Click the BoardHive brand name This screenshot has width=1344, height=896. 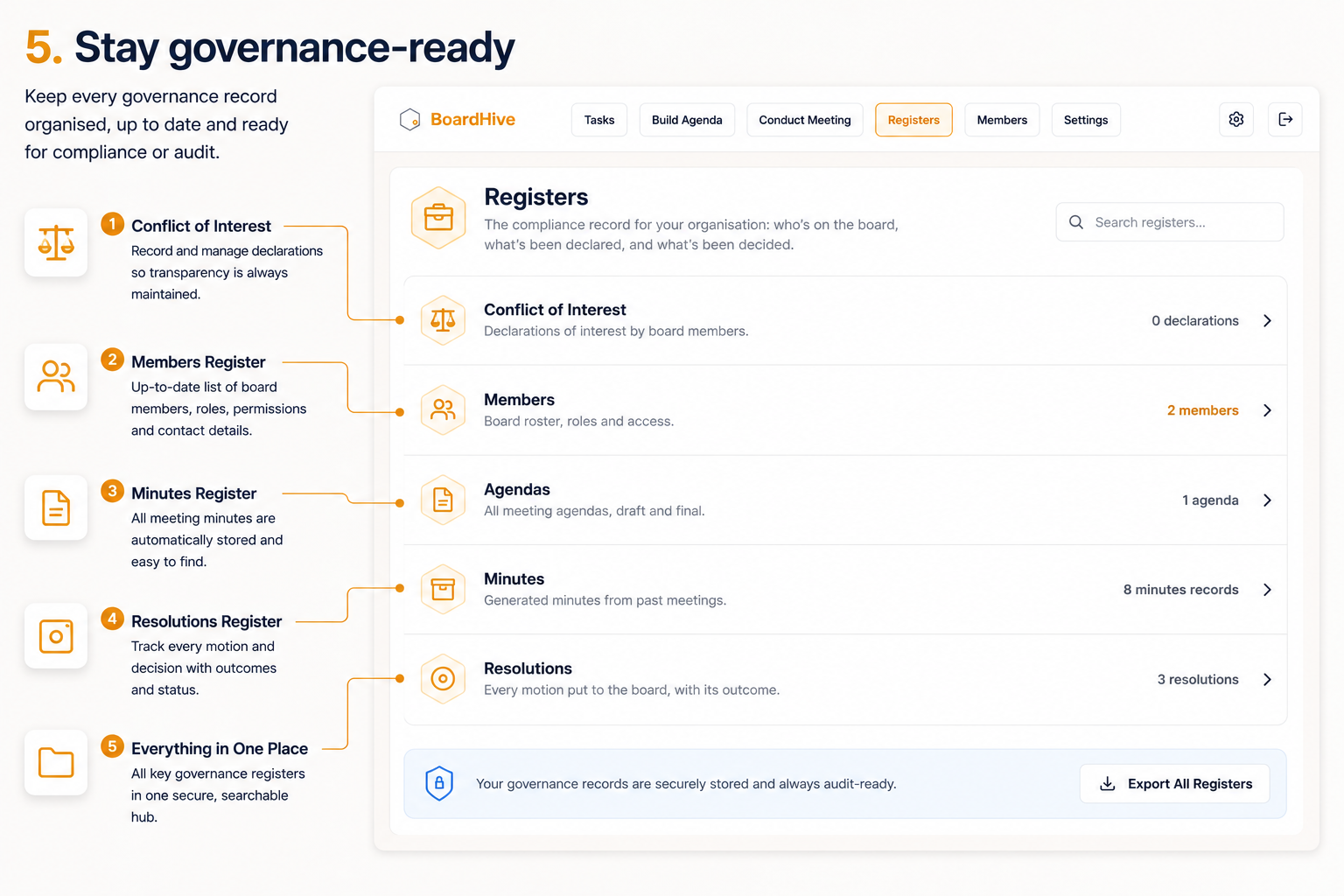pos(472,120)
